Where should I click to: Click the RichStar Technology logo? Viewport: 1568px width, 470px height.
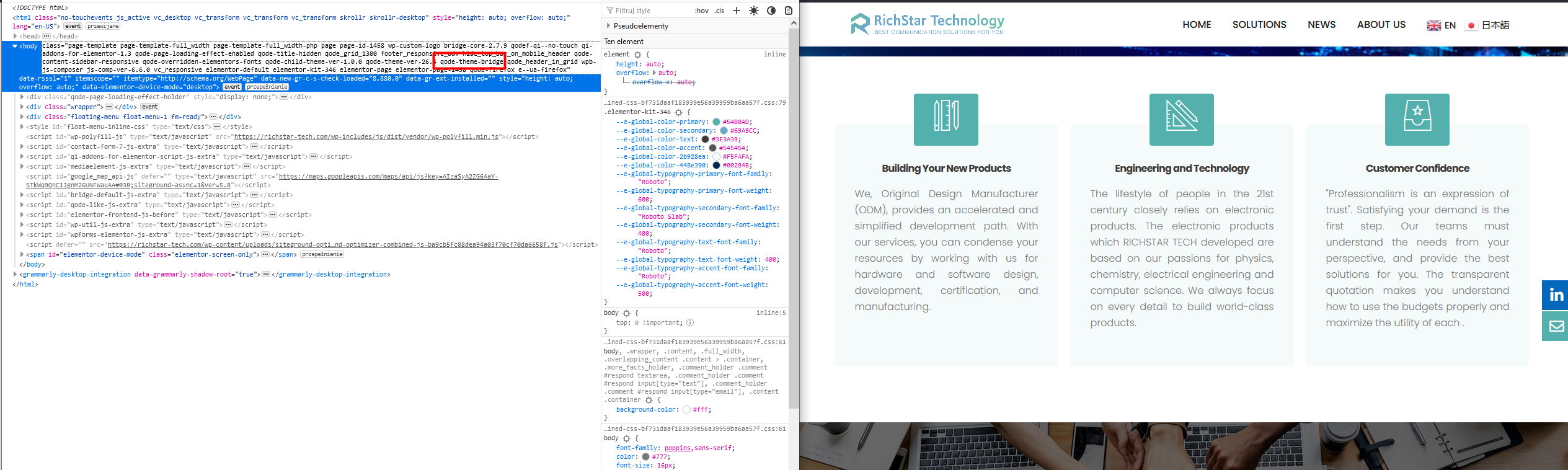coord(927,24)
